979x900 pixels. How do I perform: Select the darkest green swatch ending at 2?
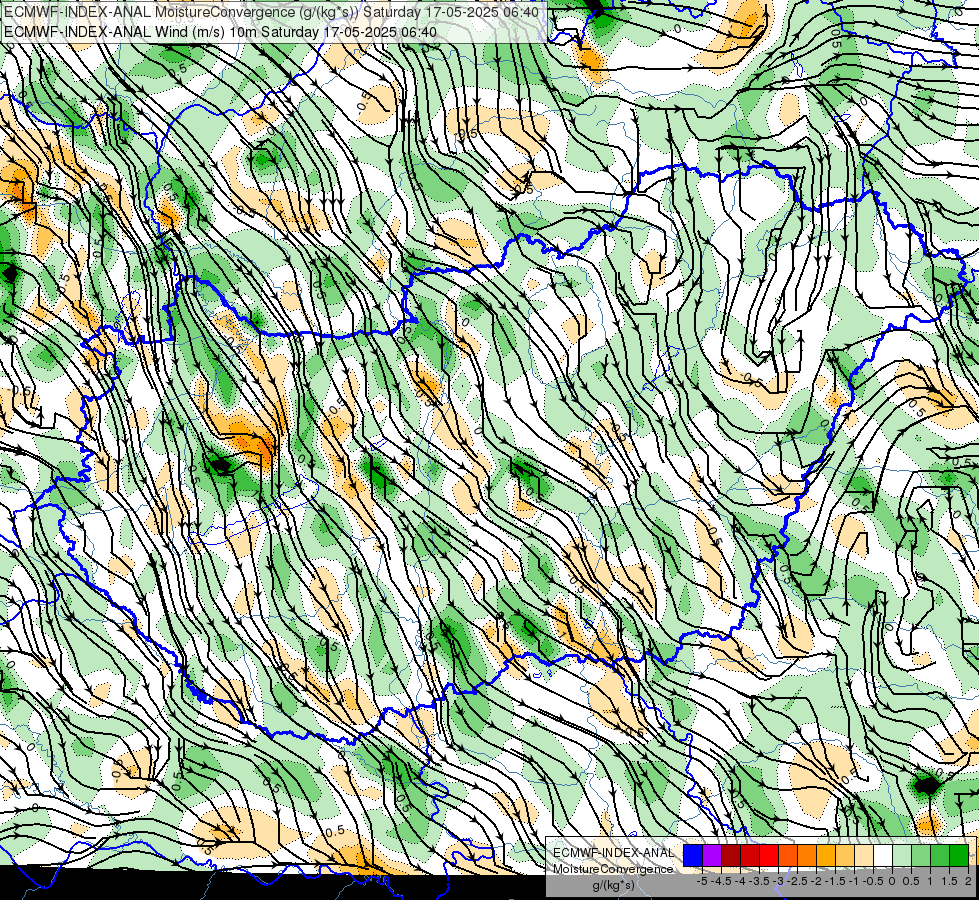click(x=959, y=856)
